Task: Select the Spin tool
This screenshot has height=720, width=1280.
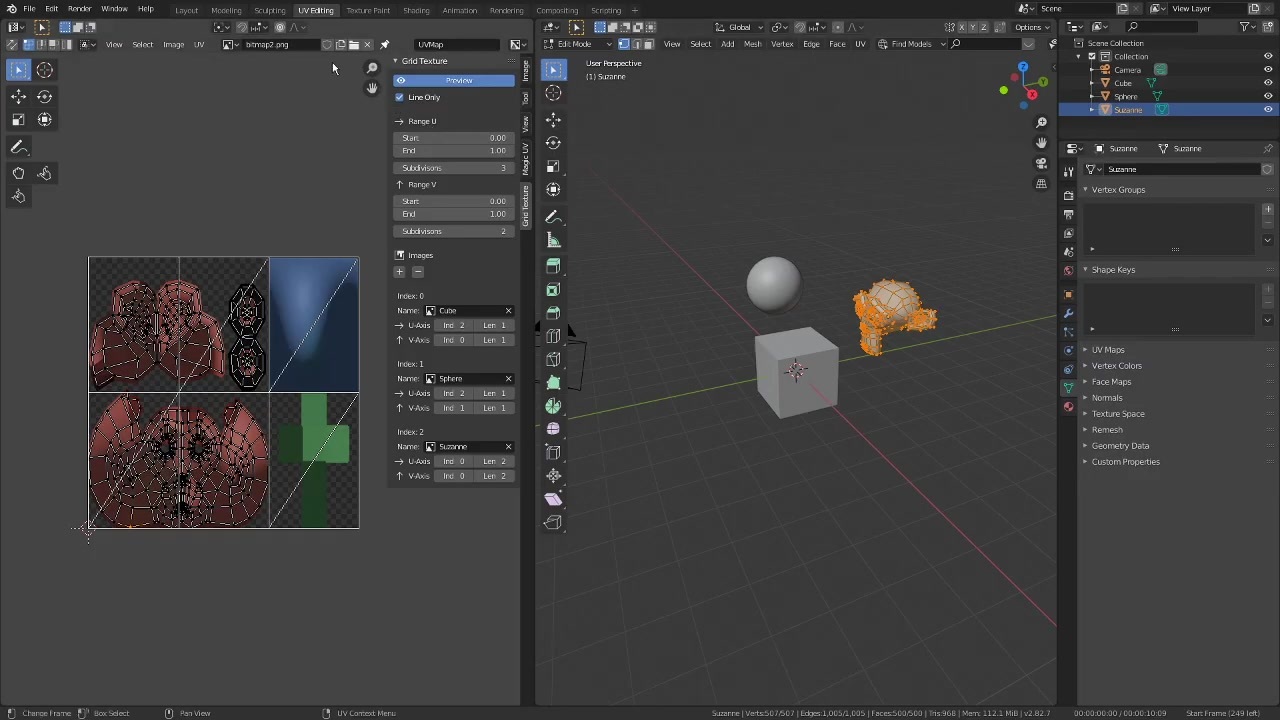Action: [x=553, y=406]
